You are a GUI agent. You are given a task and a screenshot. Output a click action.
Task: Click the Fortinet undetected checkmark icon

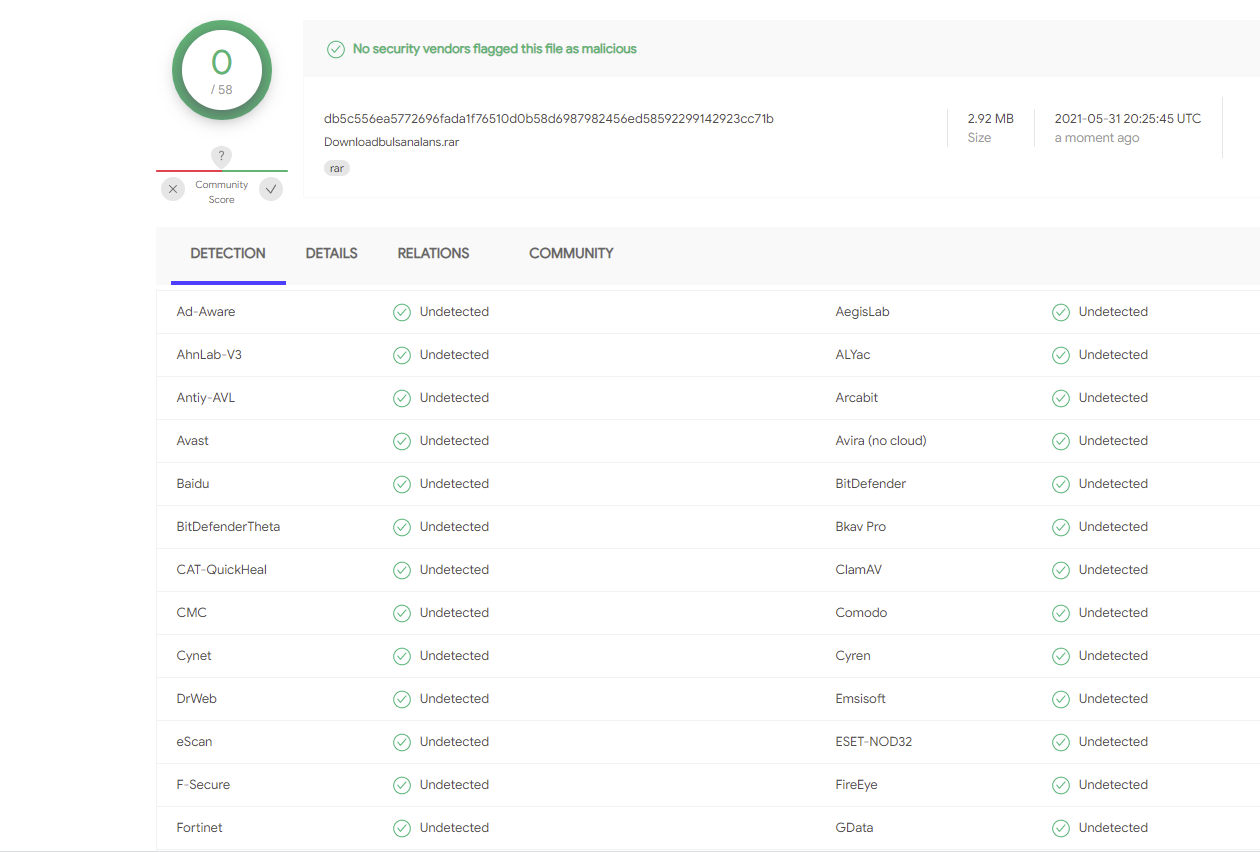402,828
